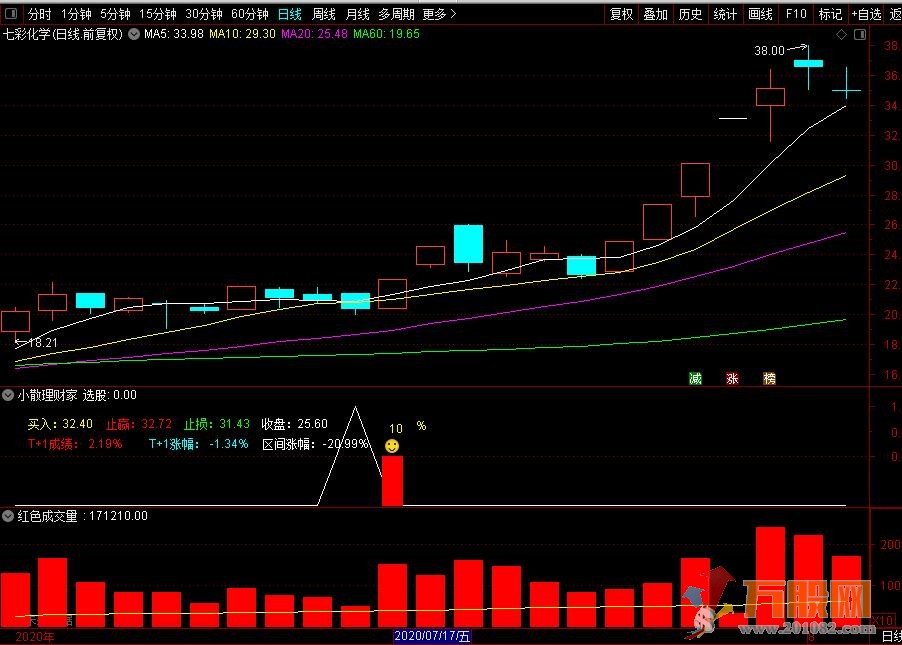Click the 榜 marker icon
Viewport: 902px width, 645px height.
769,378
